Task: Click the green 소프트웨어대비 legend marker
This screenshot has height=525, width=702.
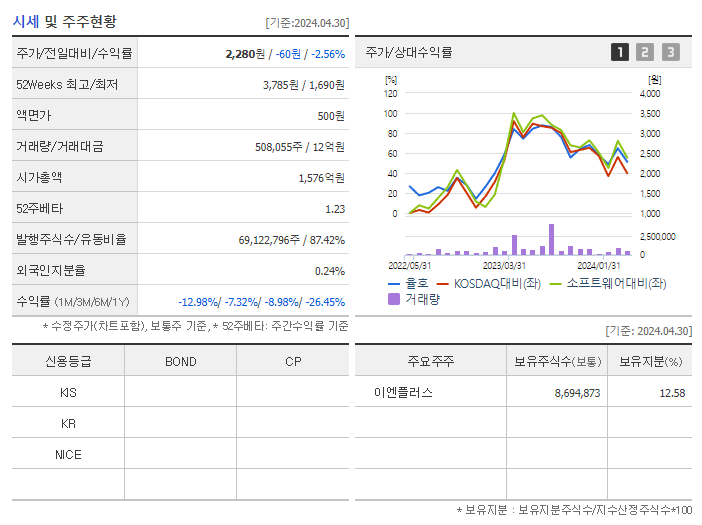Action: pos(555,284)
